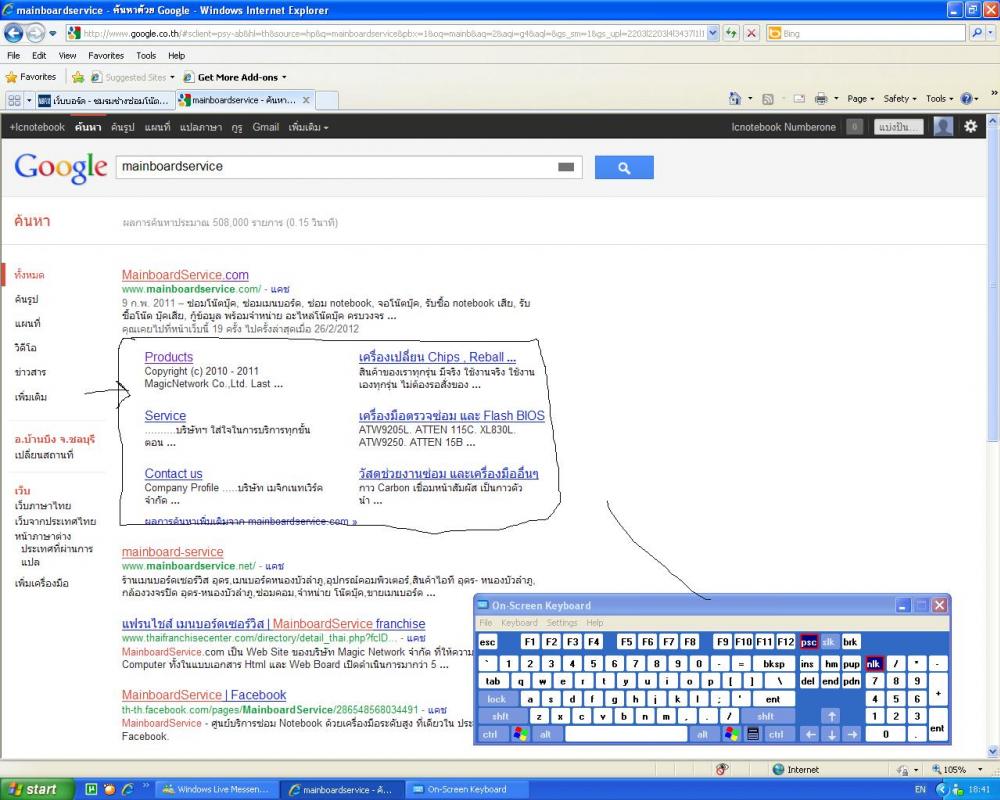
Task: Open the Bing search provider dropdown arrow
Action: (990, 33)
